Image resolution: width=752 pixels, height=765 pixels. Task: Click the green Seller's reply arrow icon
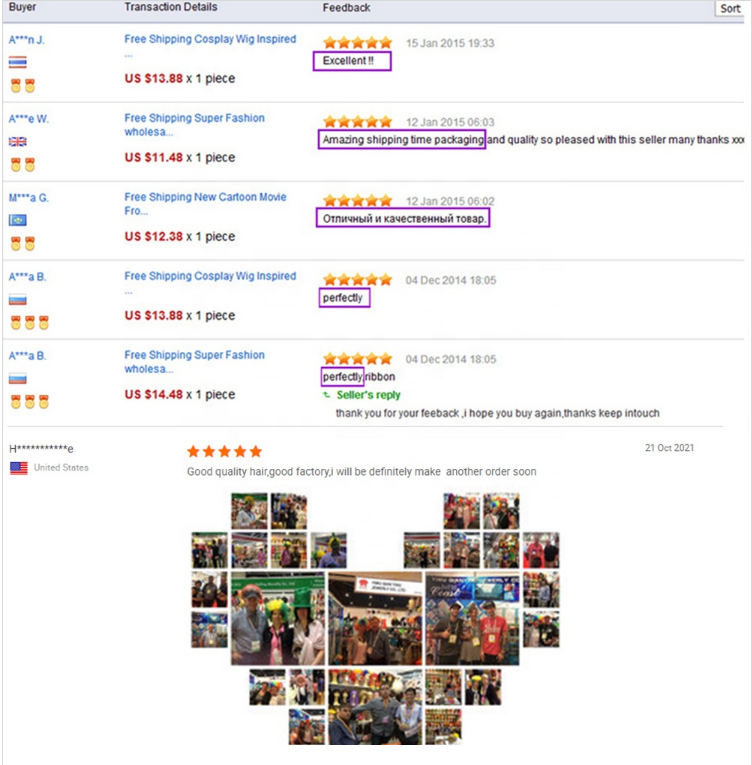tap(326, 395)
